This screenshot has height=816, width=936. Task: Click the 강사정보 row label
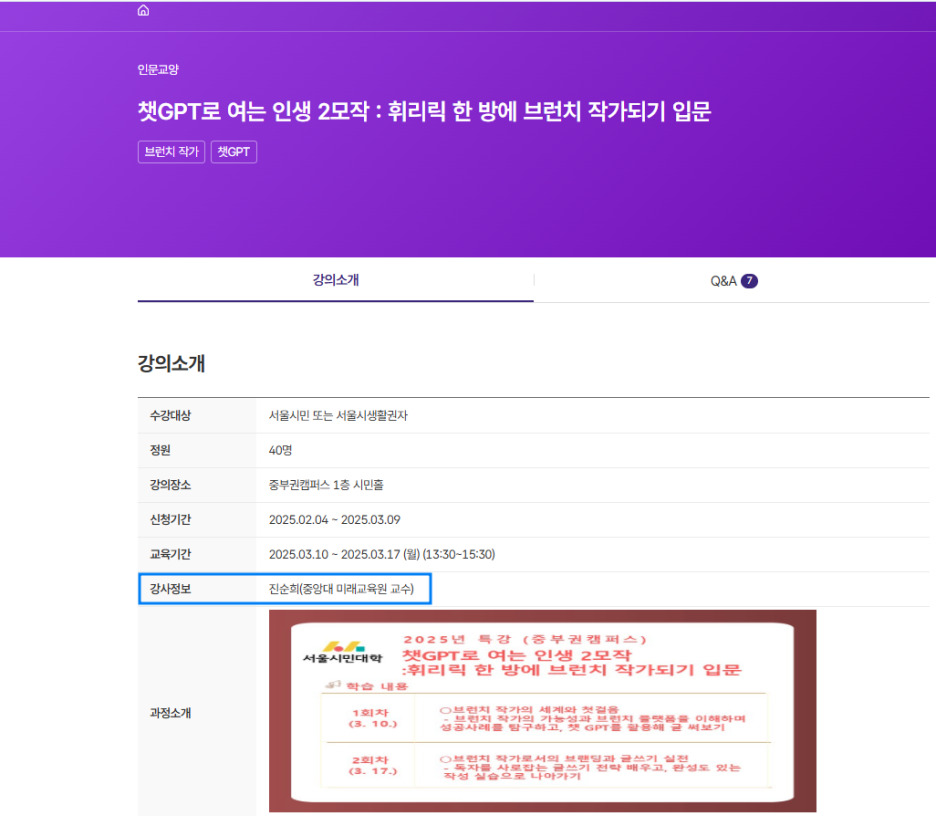point(170,589)
